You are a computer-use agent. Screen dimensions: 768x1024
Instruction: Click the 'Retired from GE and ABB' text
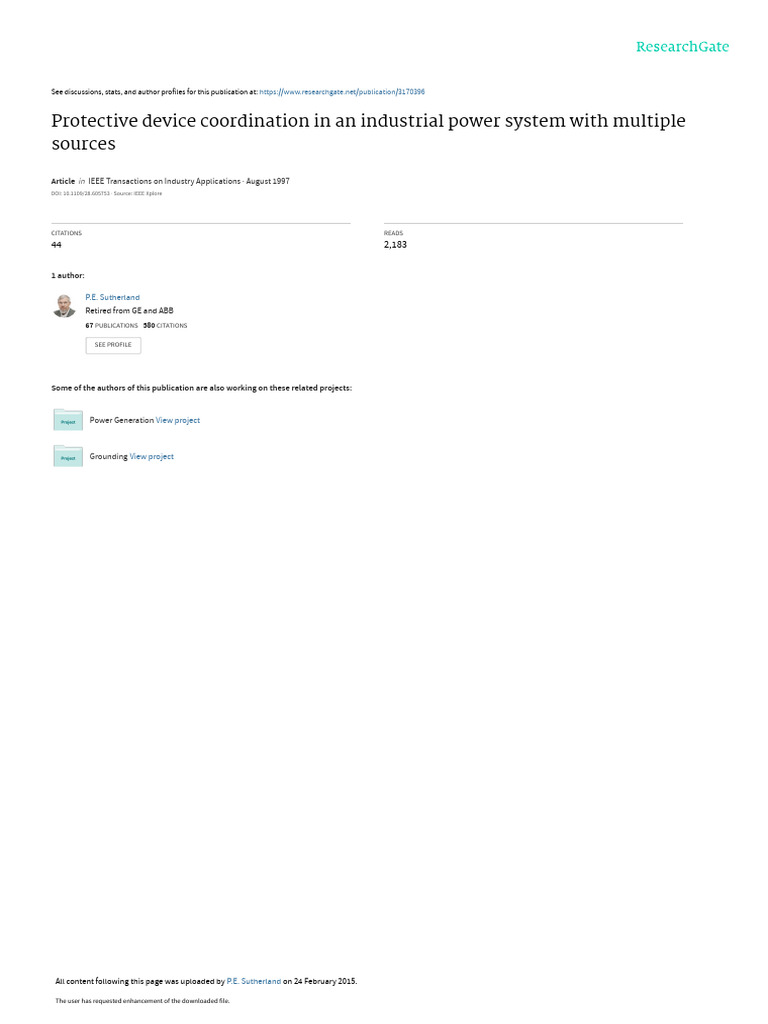[129, 311]
